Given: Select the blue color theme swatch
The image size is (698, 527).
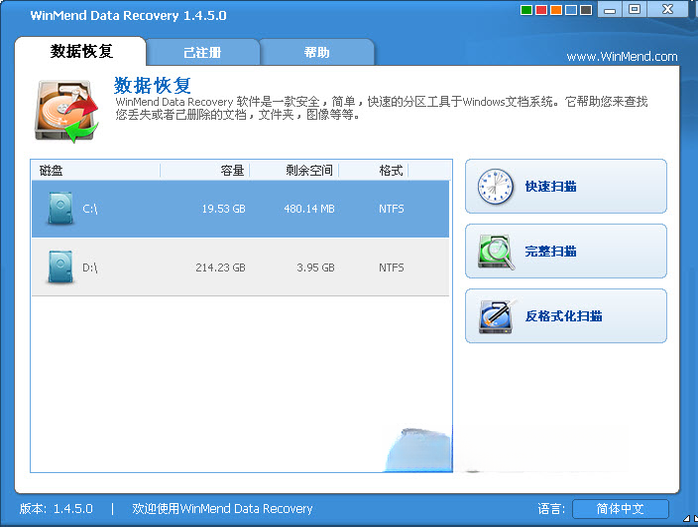Looking at the screenshot, I should click(571, 10).
